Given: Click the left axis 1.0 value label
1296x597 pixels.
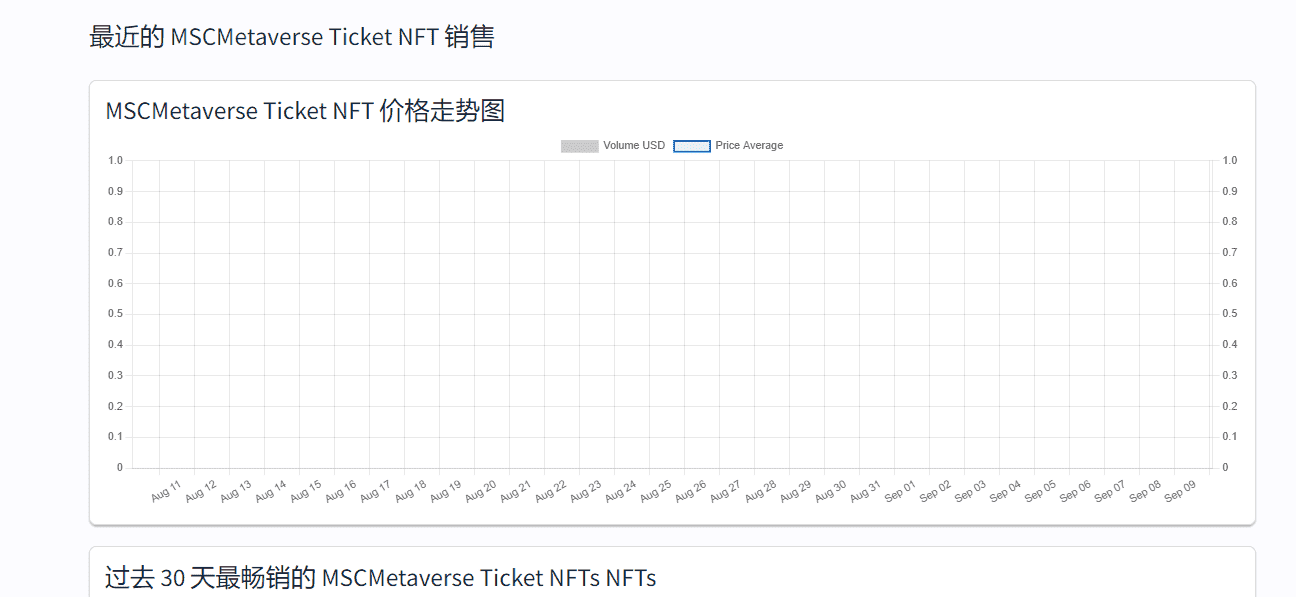Looking at the screenshot, I should [x=116, y=159].
